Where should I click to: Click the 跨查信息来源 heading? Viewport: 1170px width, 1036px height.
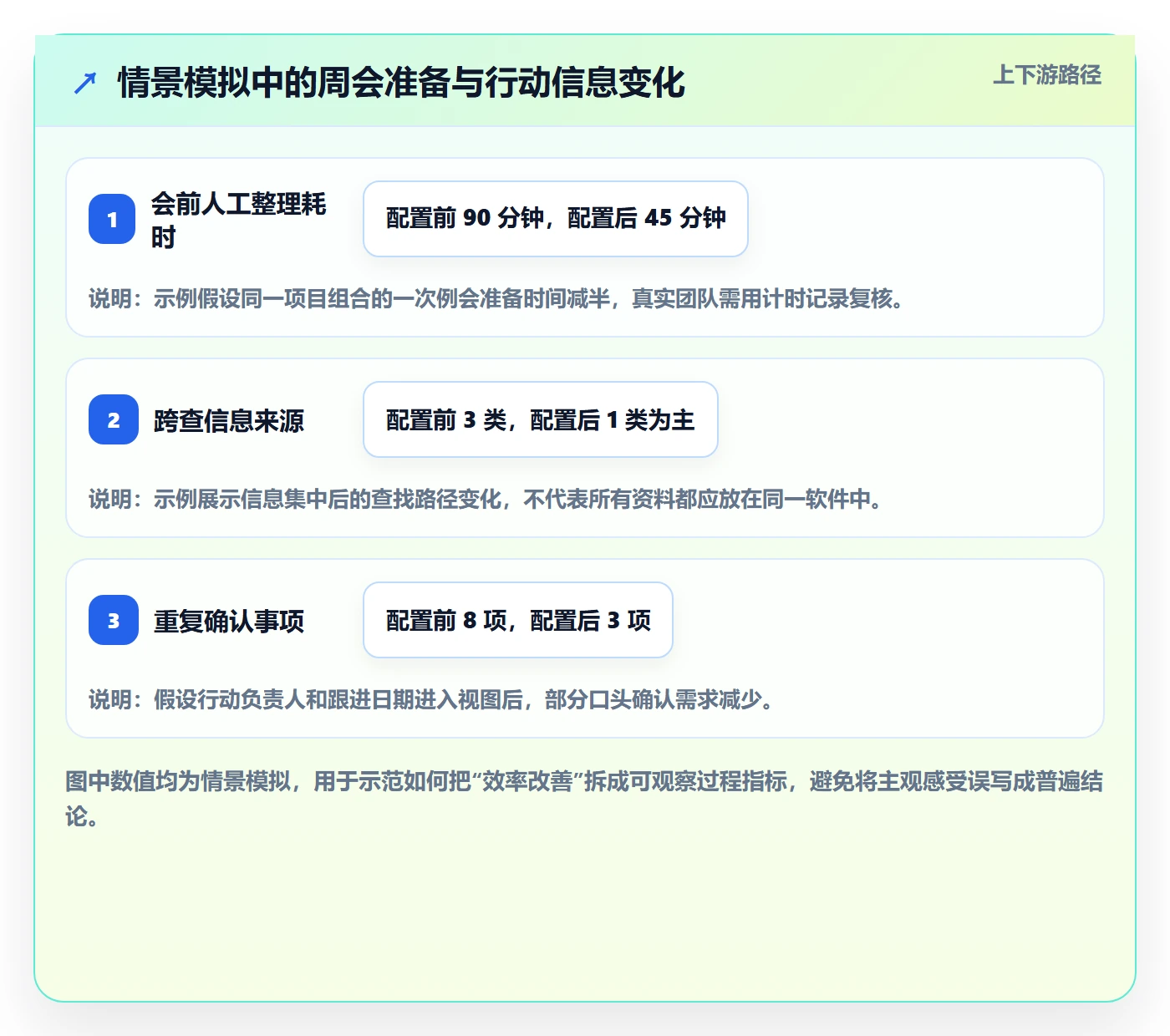pos(229,420)
